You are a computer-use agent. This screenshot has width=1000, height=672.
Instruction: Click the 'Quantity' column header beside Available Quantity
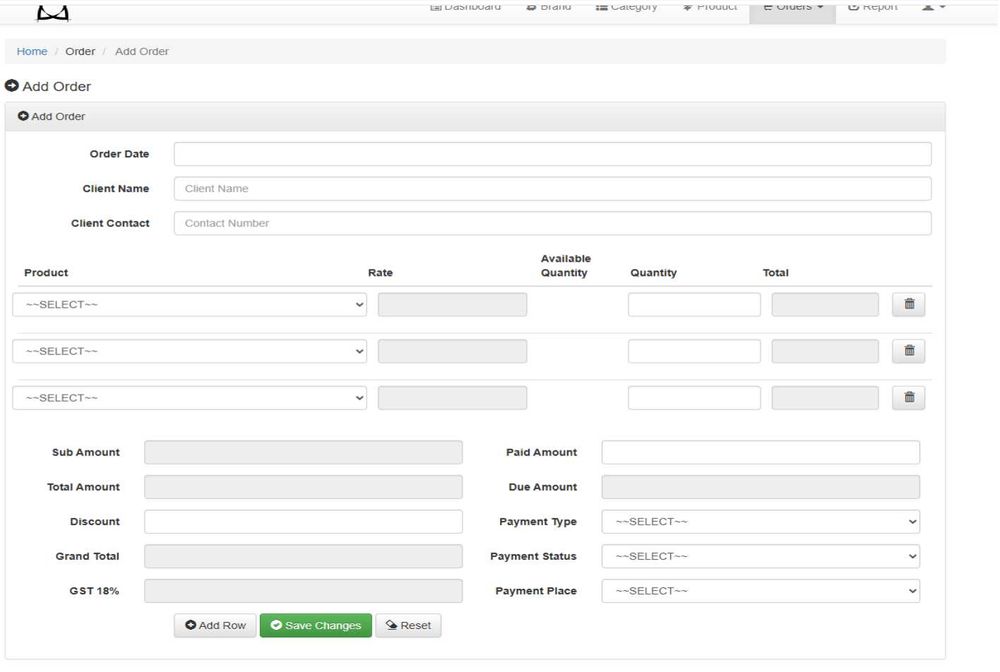(653, 272)
